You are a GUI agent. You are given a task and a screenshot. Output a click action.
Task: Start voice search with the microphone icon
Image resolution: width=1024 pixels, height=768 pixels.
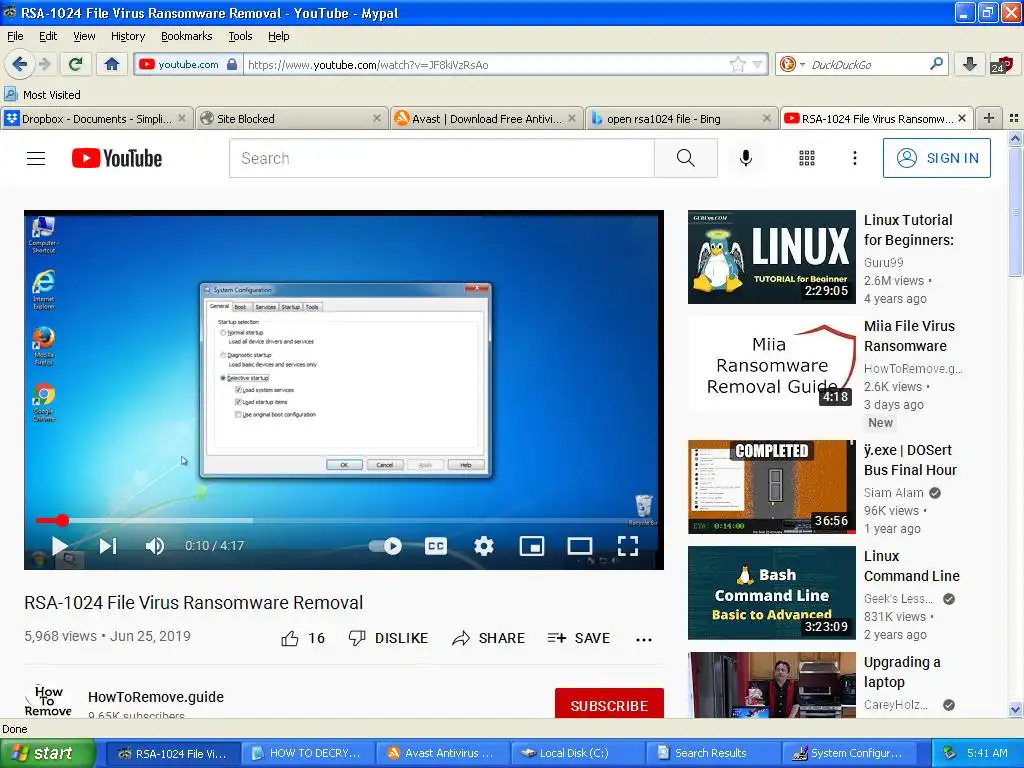point(746,158)
